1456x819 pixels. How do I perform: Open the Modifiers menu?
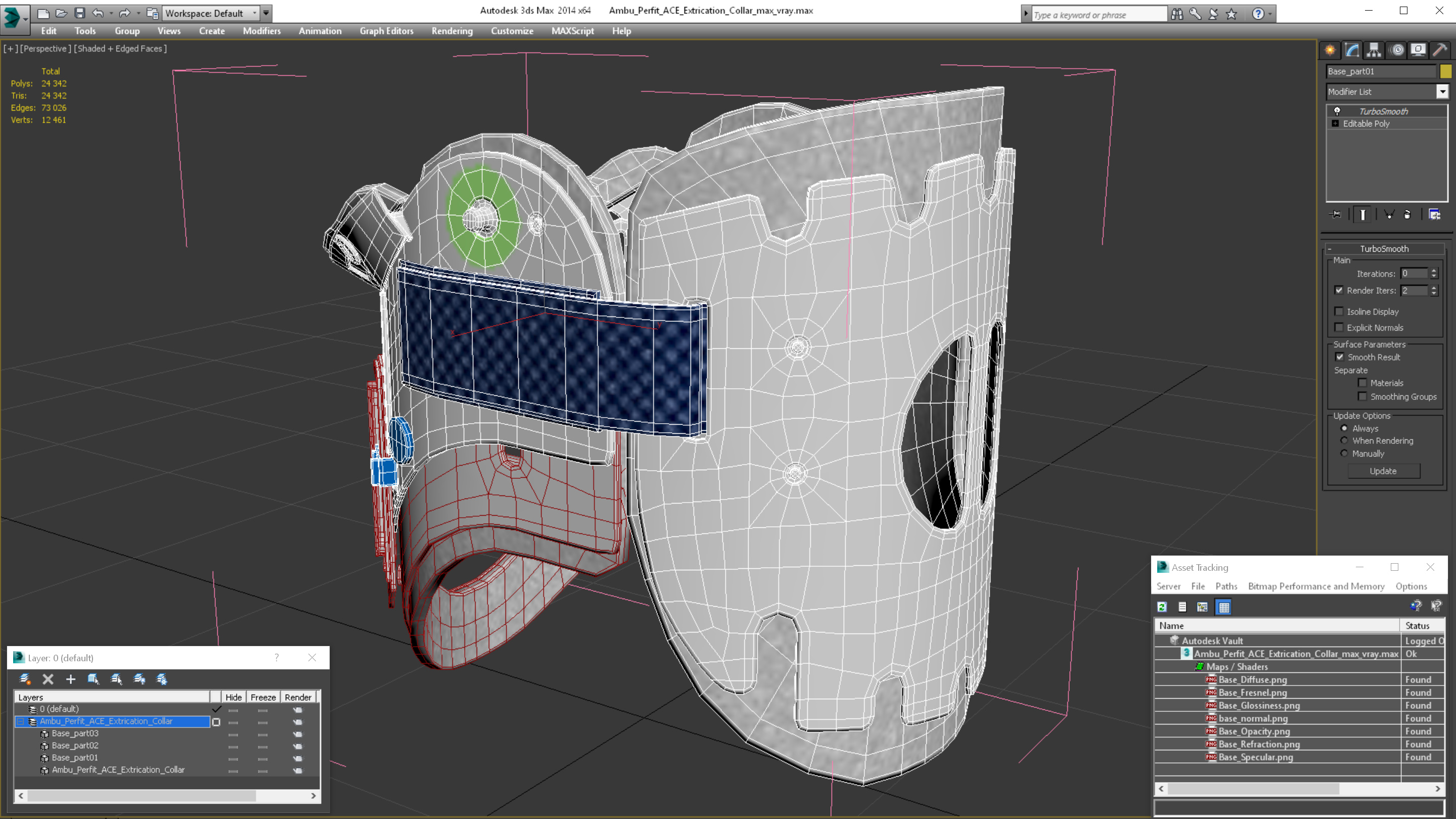pos(261,31)
